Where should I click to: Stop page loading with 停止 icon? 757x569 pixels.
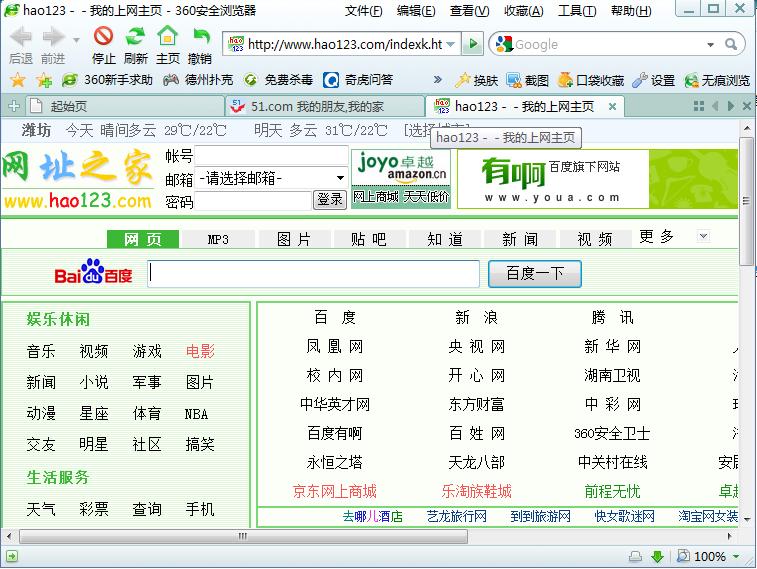[103, 36]
